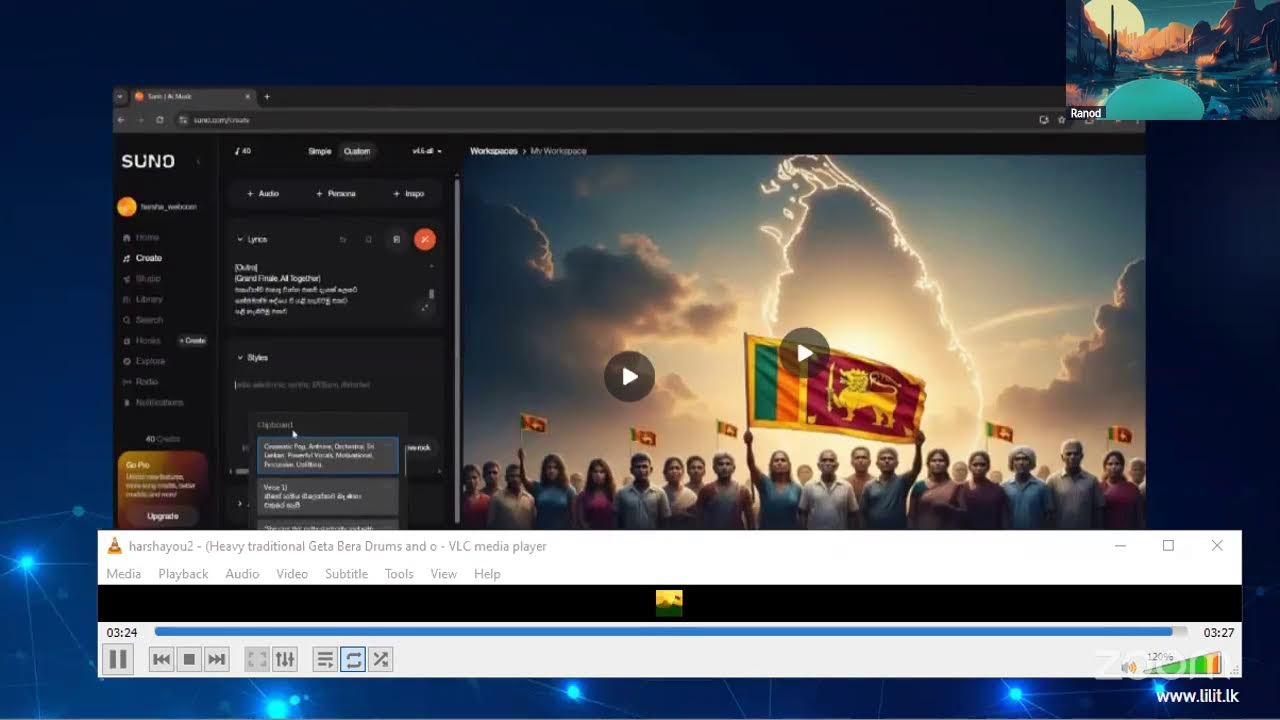The height and width of the screenshot is (720, 1280).
Task: Click the styles text input field
Action: coord(335,385)
